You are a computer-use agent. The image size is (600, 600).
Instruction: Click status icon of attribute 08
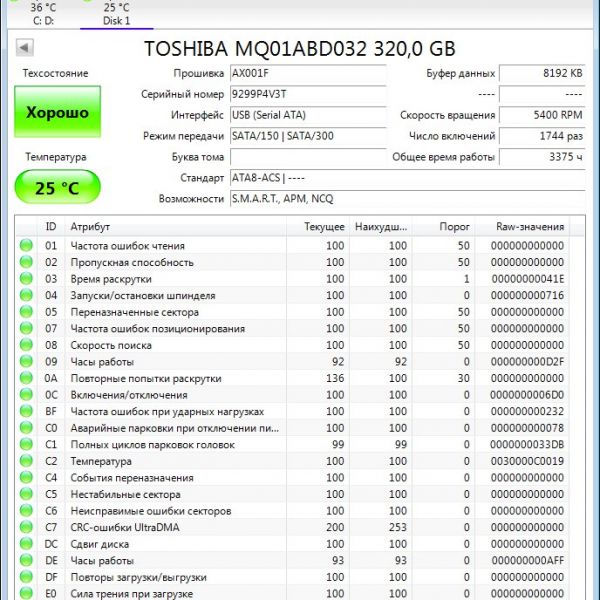click(x=26, y=345)
